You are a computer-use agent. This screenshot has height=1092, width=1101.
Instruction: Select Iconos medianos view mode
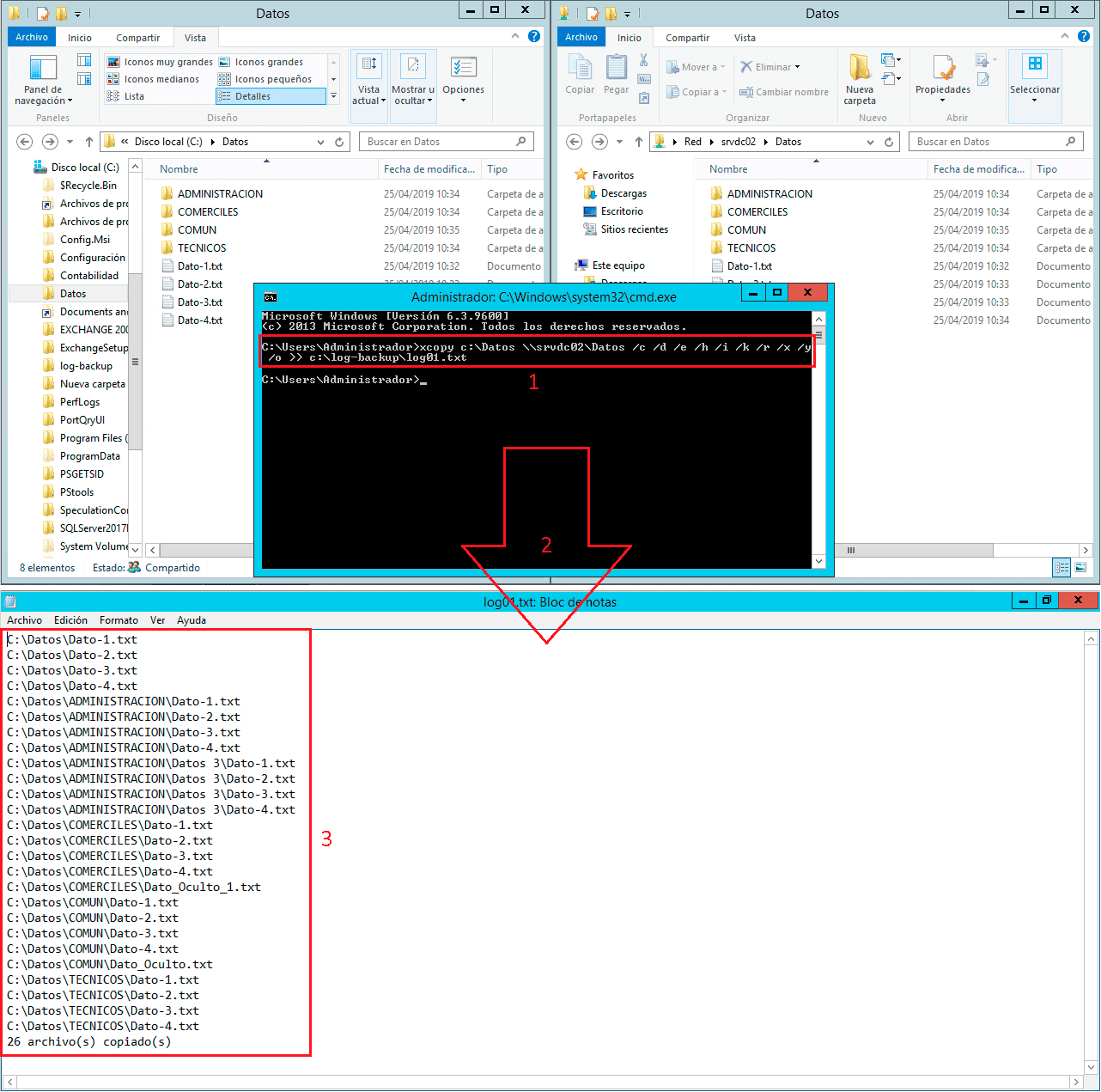160,78
